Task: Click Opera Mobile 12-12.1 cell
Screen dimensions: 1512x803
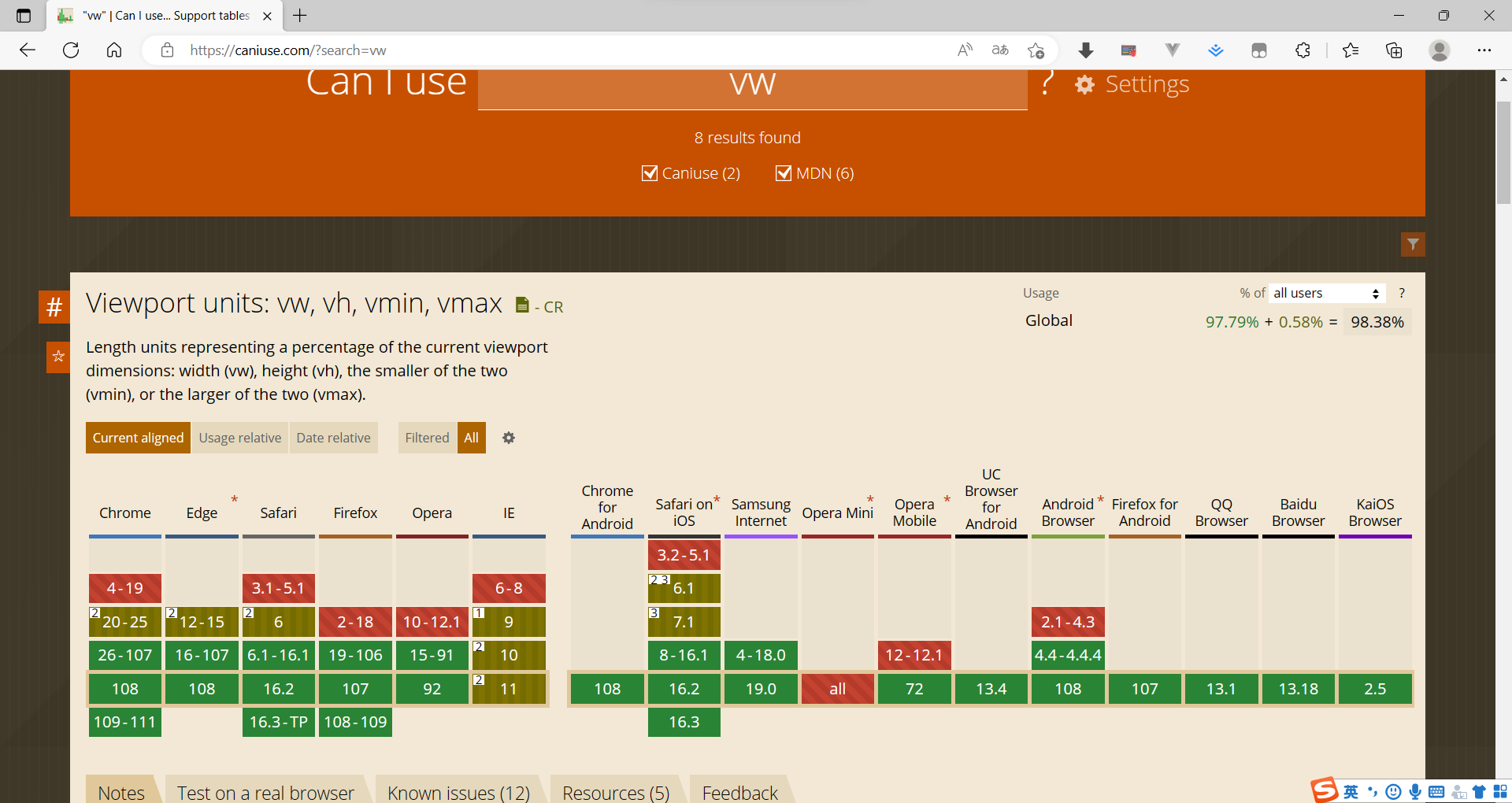Action: point(914,655)
